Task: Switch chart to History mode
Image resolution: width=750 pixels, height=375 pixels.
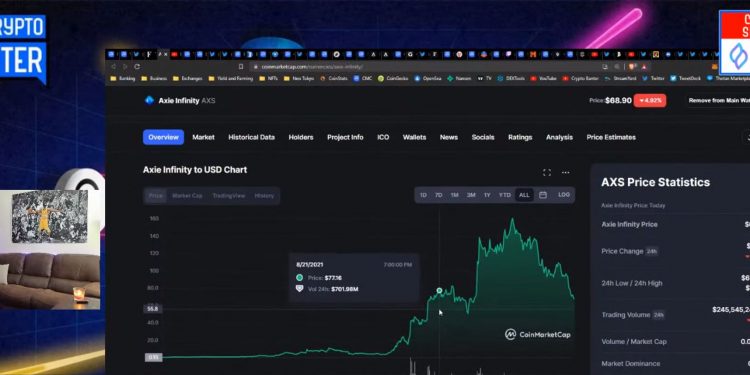Action: click(x=265, y=196)
